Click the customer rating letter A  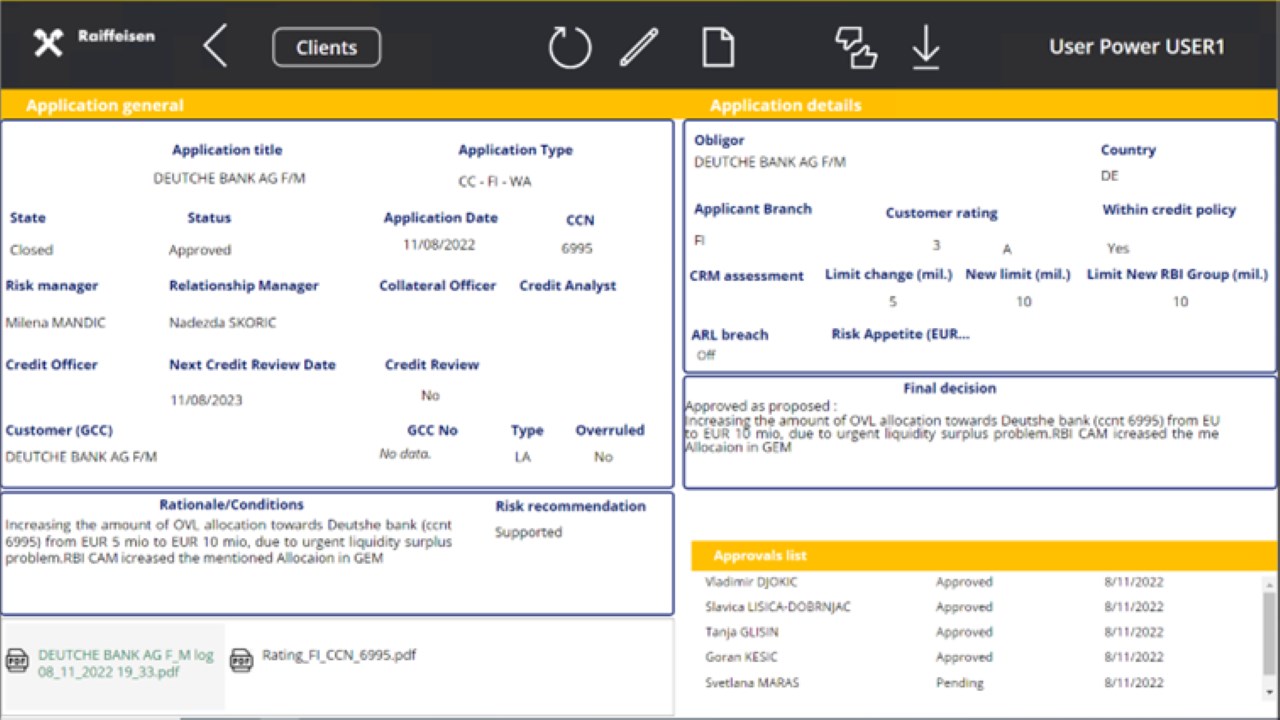click(x=1007, y=250)
